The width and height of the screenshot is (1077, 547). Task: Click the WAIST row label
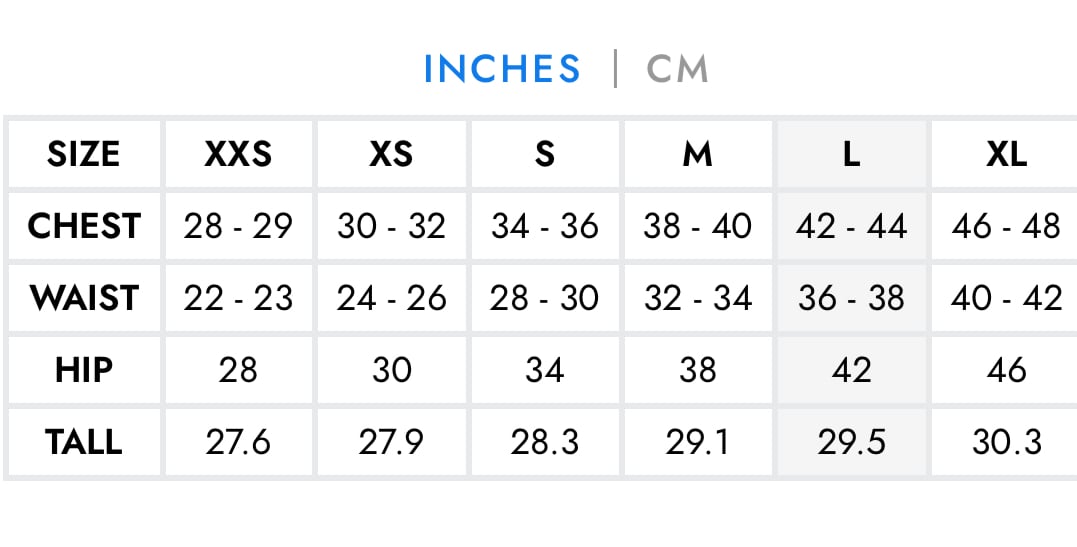click(x=84, y=298)
